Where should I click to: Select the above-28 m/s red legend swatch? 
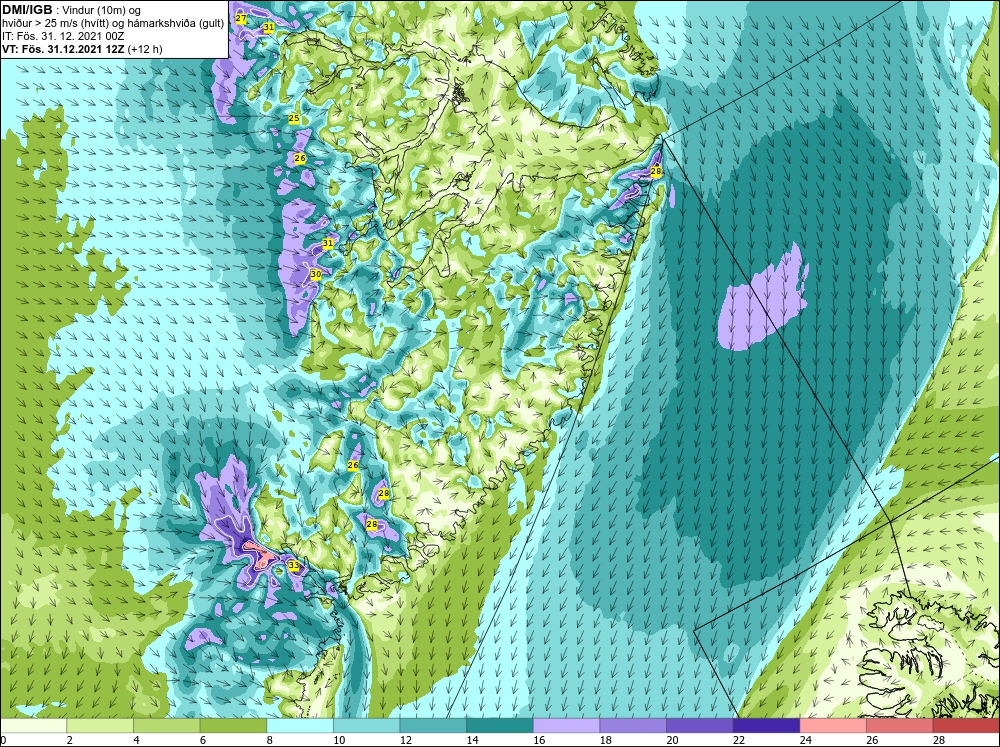tap(966, 725)
